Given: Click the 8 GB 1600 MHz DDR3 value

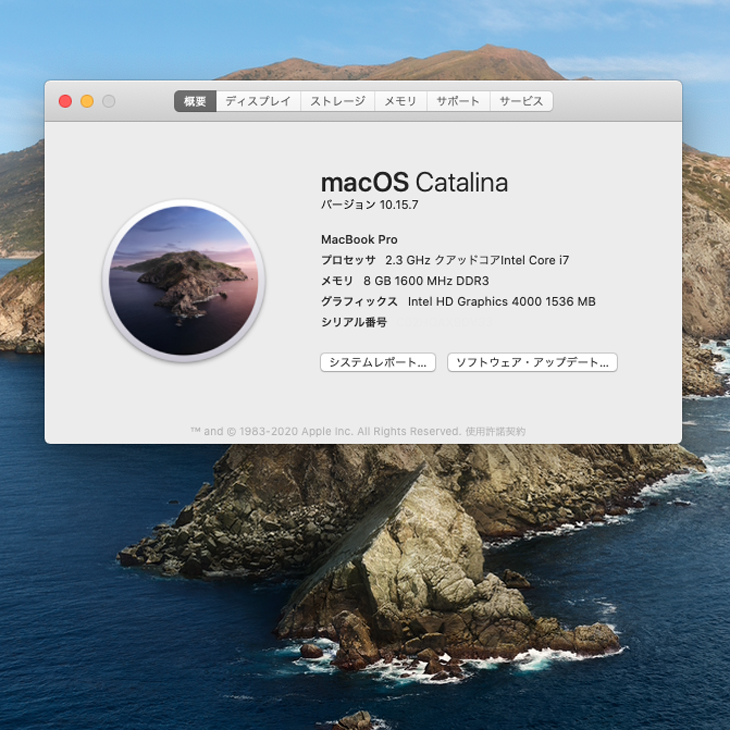Looking at the screenshot, I should (x=426, y=281).
